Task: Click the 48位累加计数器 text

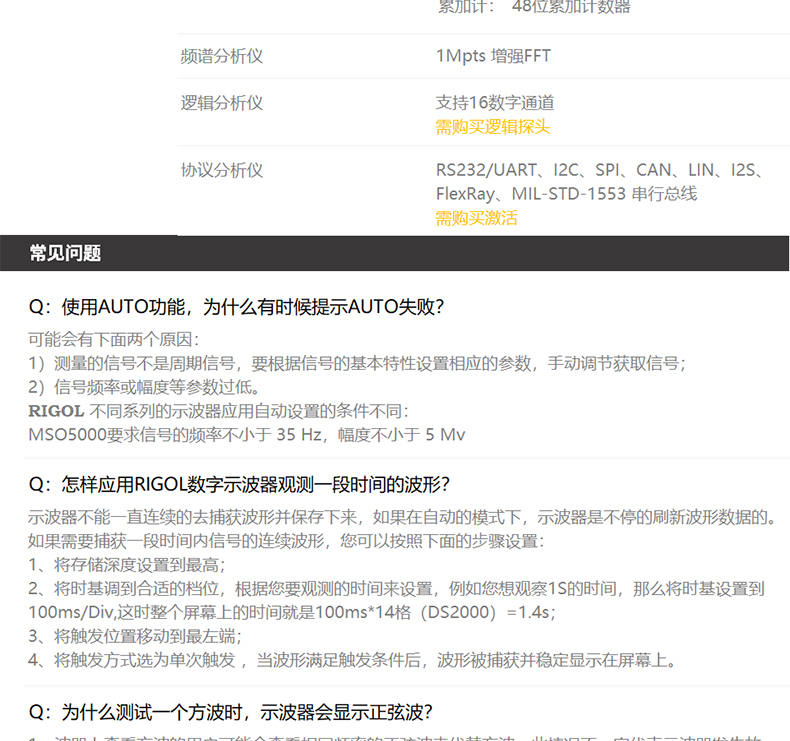Action: click(x=571, y=7)
